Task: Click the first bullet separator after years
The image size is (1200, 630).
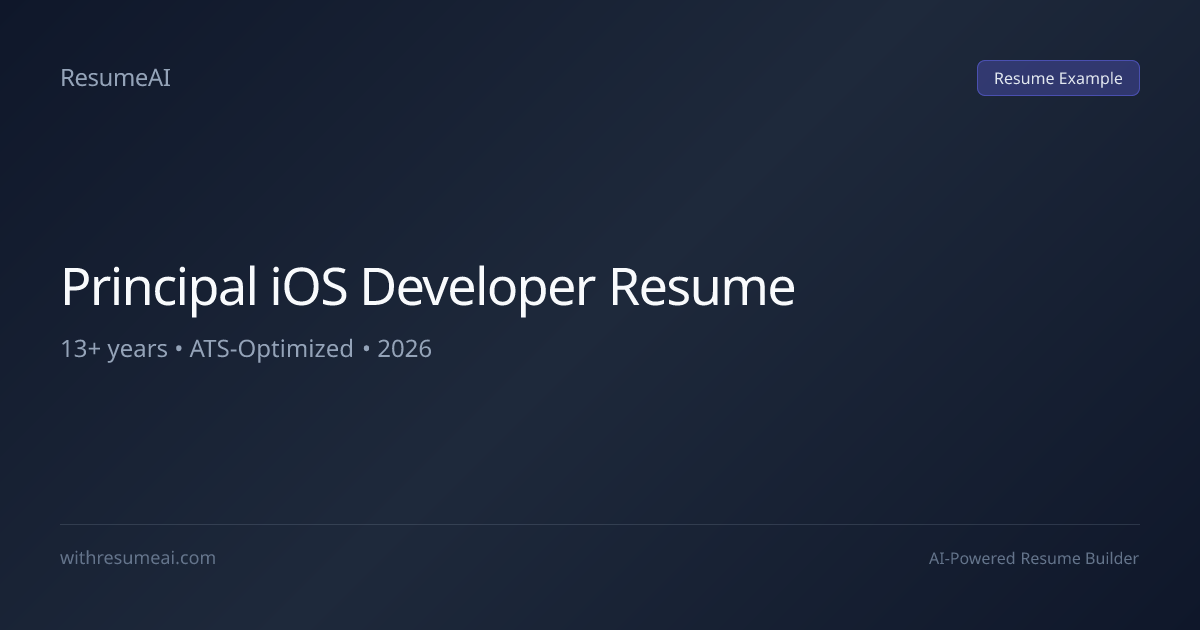Action: (x=179, y=350)
